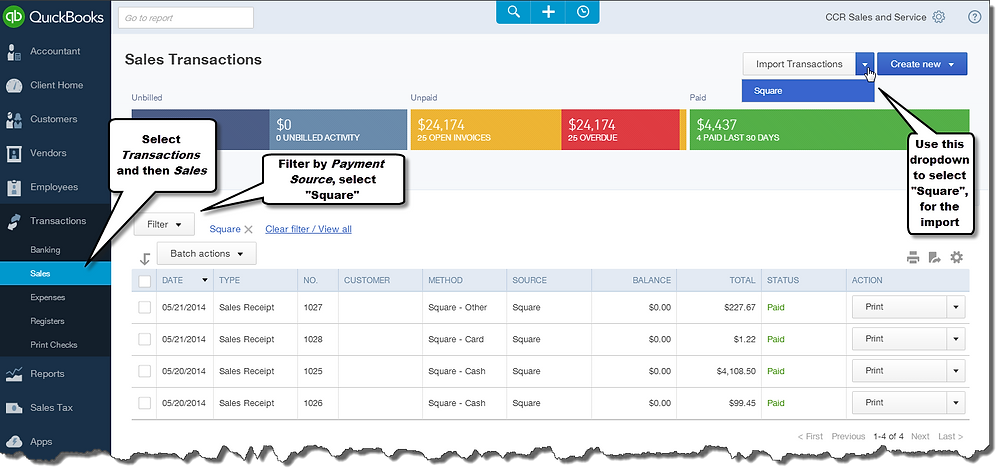Click the red 25 overdue bar
The image size is (1000, 476).
(621, 130)
